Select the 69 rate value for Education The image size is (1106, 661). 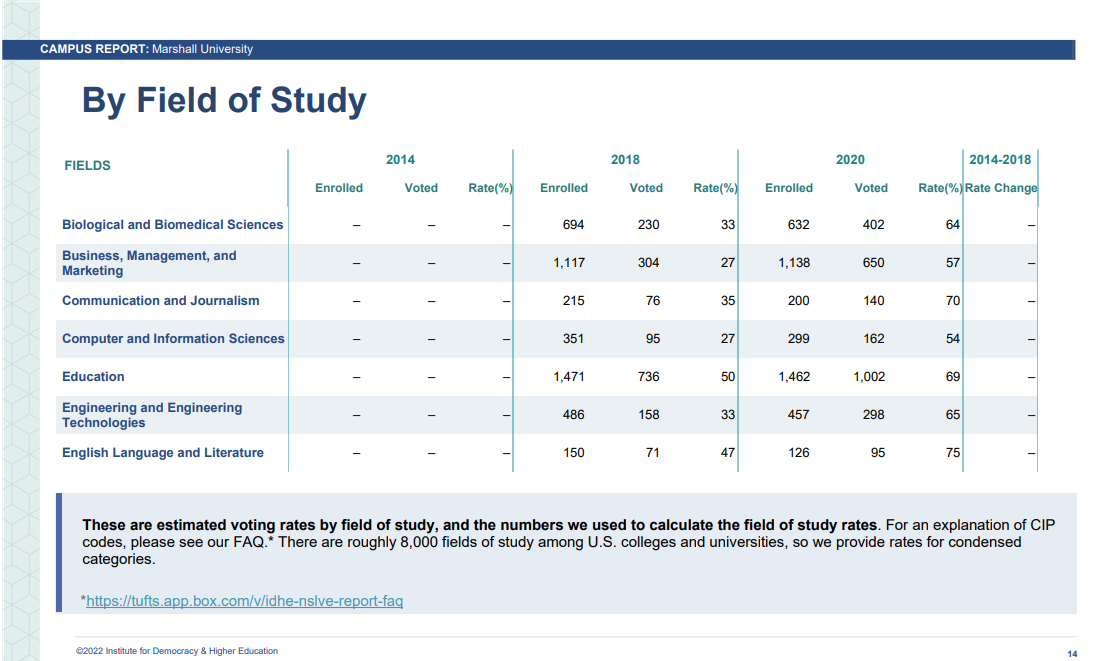click(953, 377)
